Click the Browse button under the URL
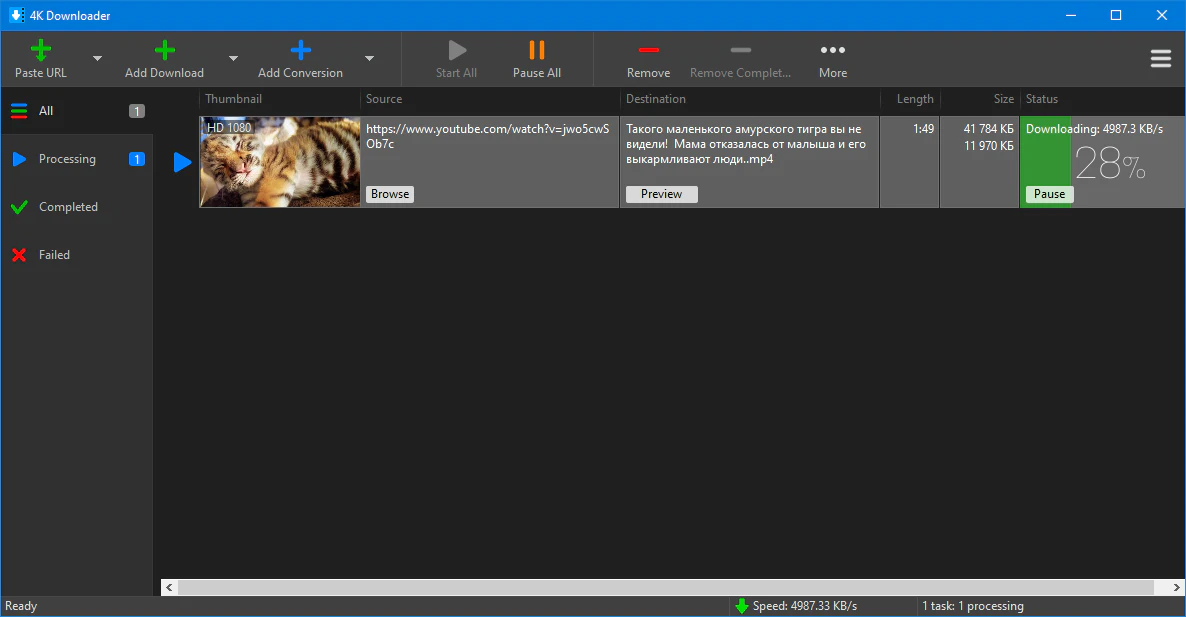The image size is (1186, 617). (390, 194)
